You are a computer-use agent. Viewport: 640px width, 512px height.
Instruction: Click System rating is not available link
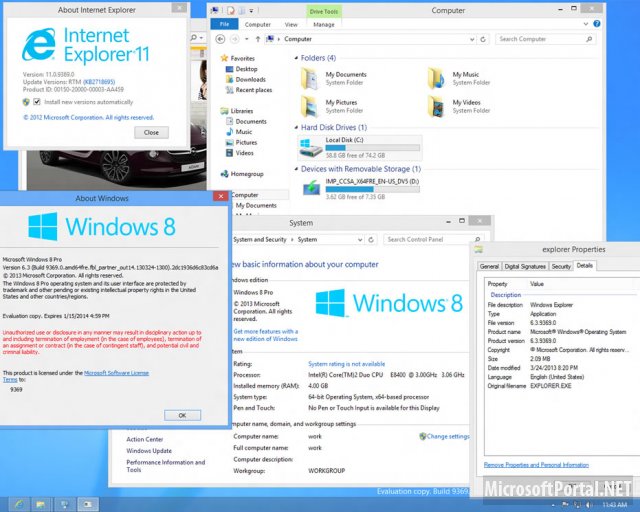(x=346, y=364)
